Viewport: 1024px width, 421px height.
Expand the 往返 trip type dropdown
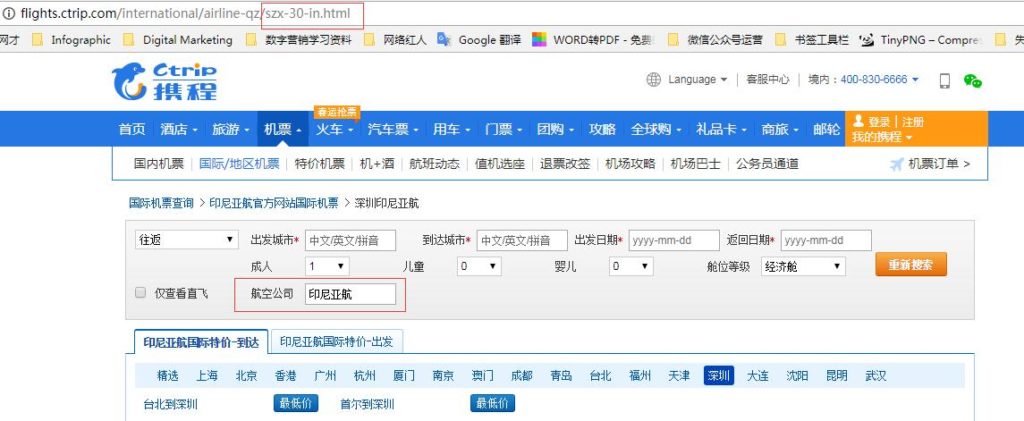tap(187, 240)
